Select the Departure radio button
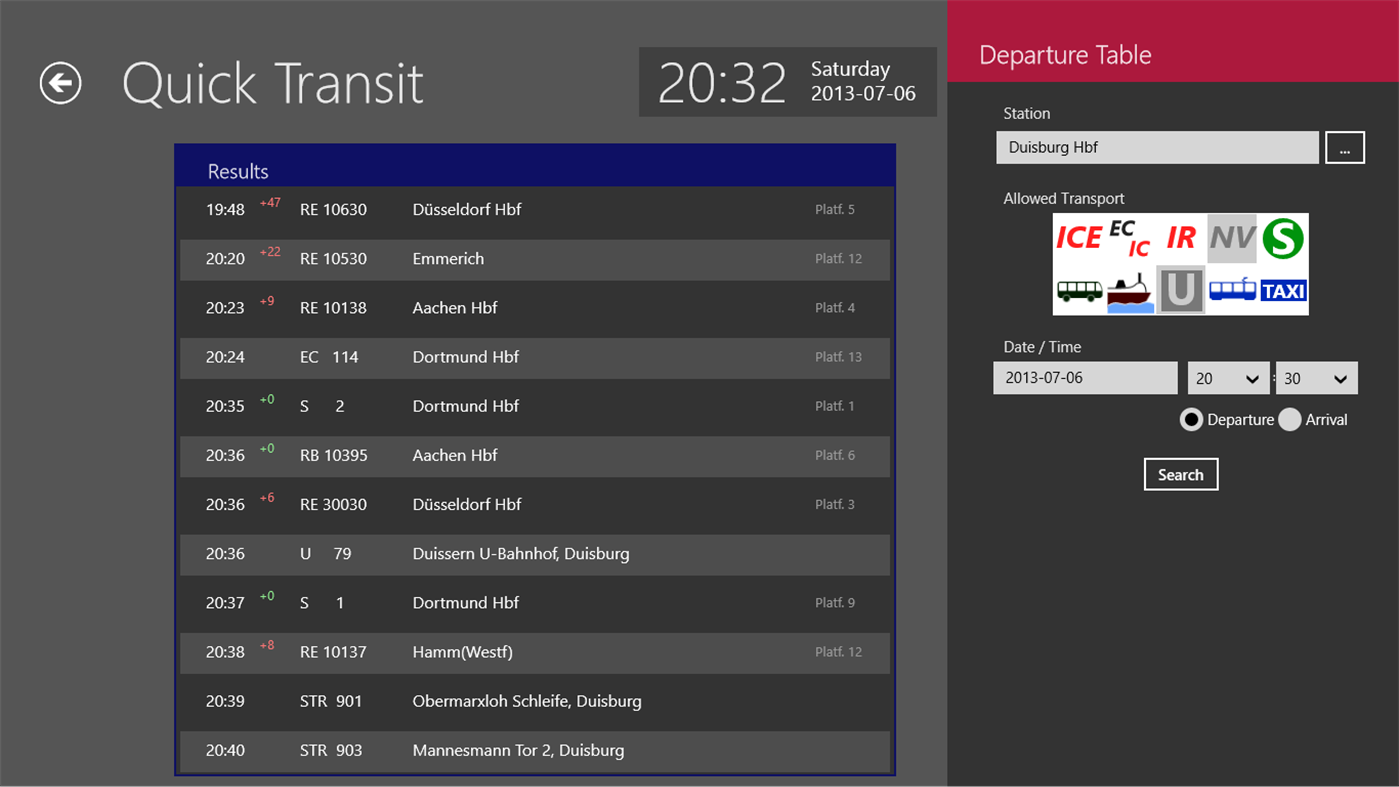The height and width of the screenshot is (787, 1399). click(x=1191, y=419)
